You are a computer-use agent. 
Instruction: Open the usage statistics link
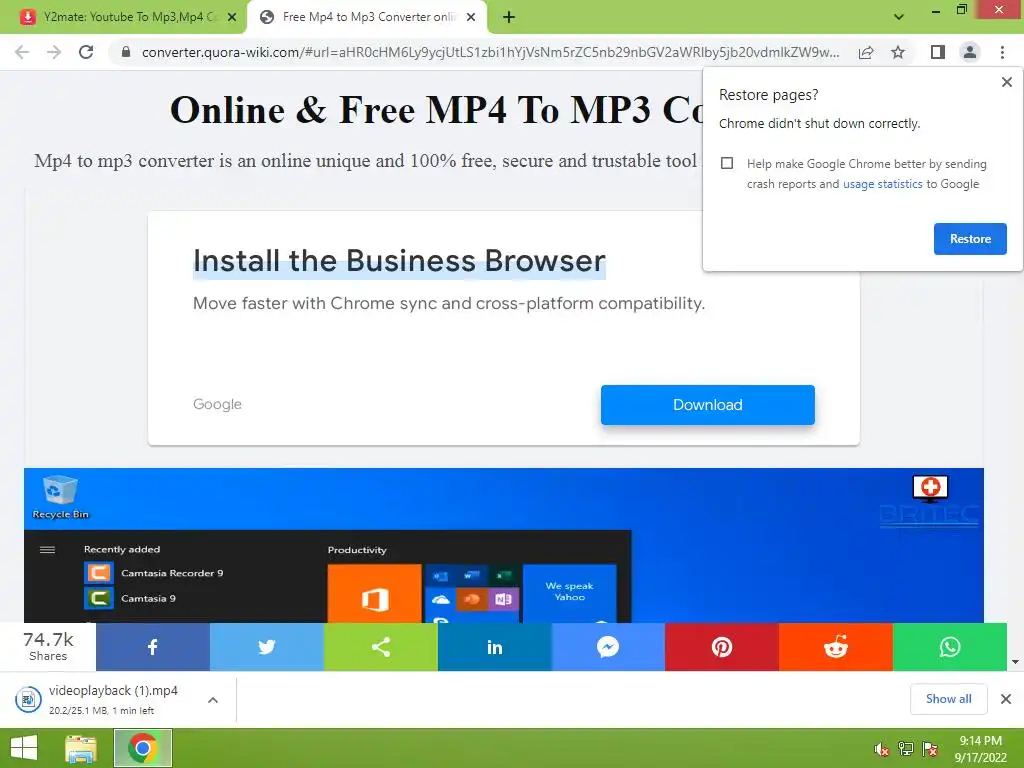[x=882, y=184]
